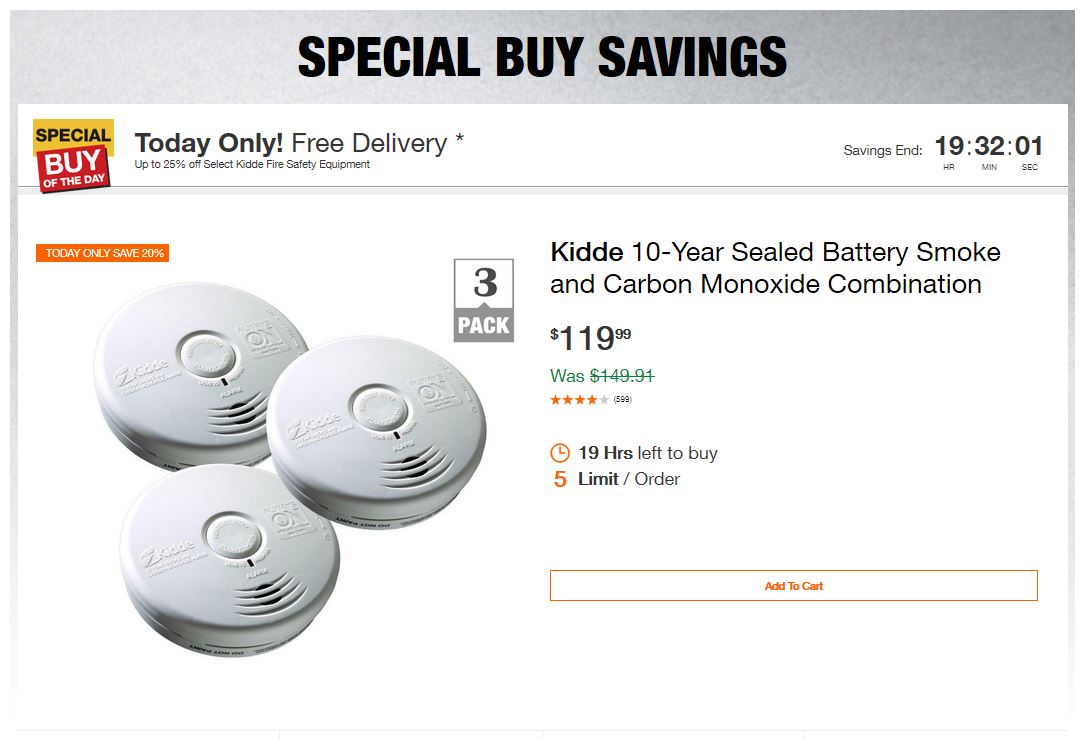
Task: Click the countdown hours value 19
Action: coord(949,148)
